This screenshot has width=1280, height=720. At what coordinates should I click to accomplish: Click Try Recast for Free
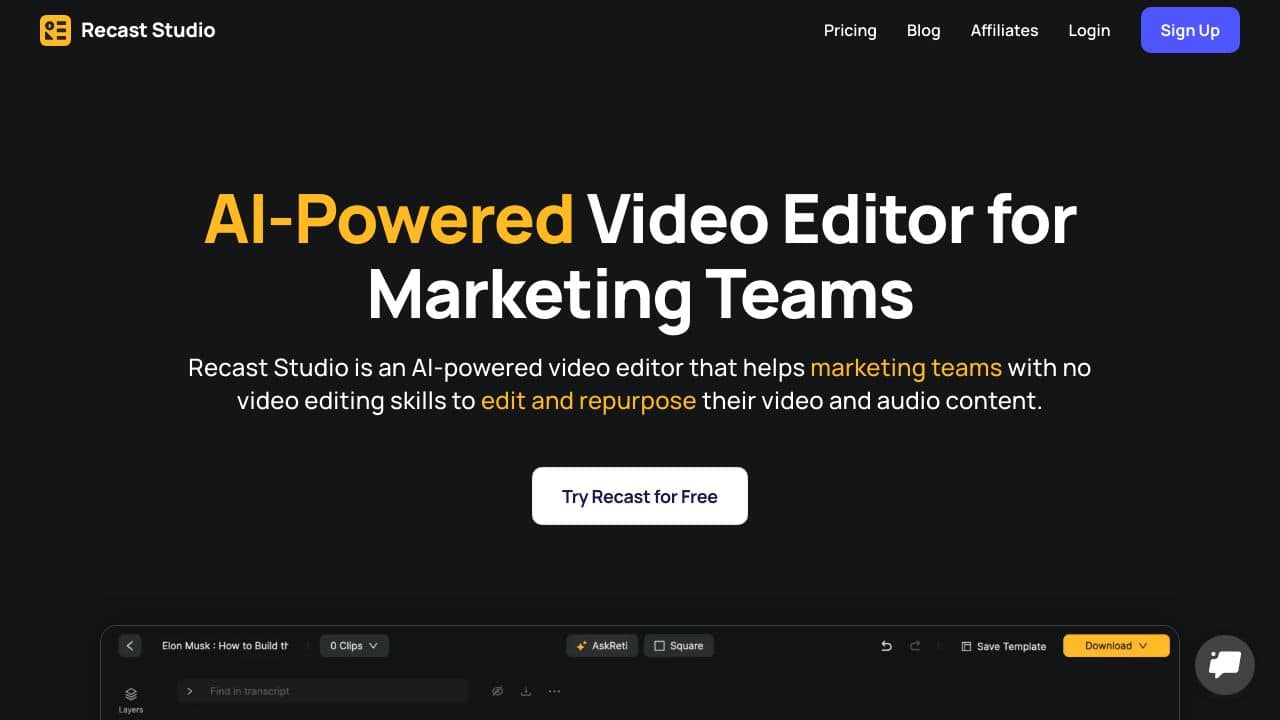tap(640, 496)
